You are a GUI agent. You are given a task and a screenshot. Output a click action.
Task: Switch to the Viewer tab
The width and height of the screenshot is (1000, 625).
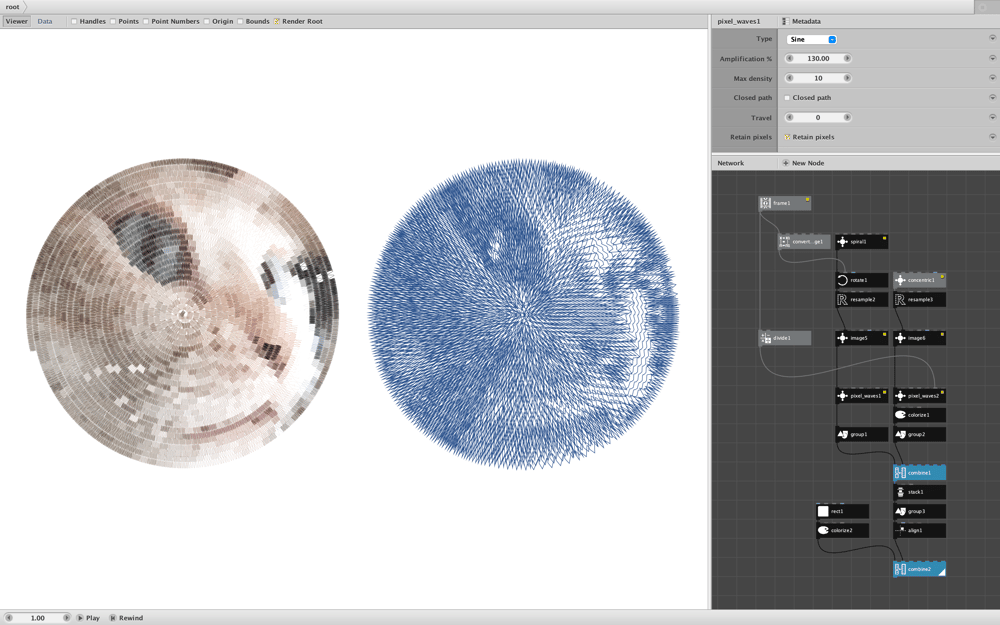coord(17,21)
